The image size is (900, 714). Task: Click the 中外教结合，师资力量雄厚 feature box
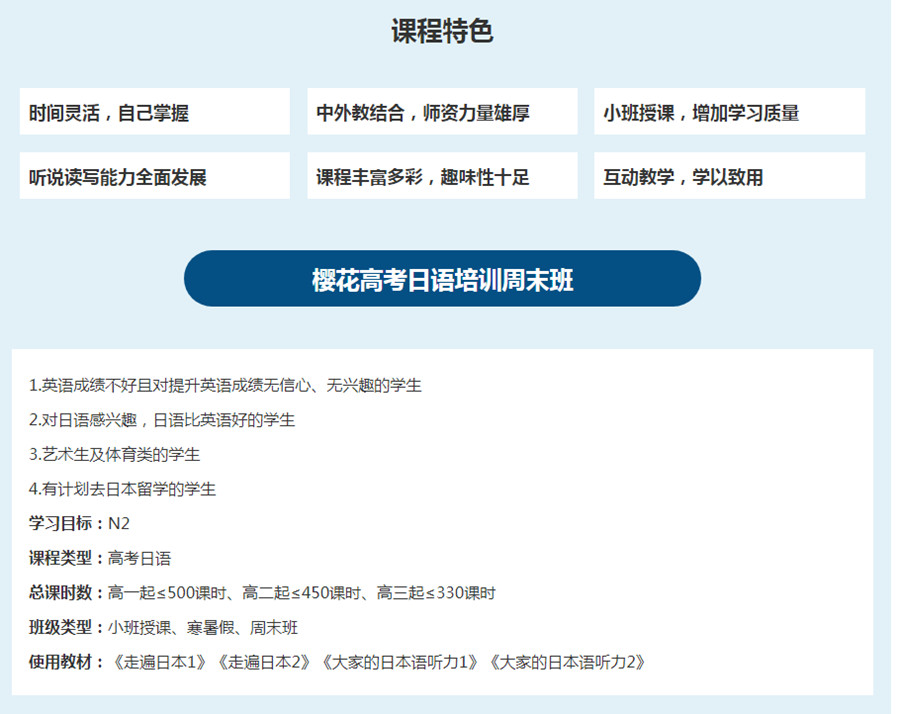[x=441, y=112]
